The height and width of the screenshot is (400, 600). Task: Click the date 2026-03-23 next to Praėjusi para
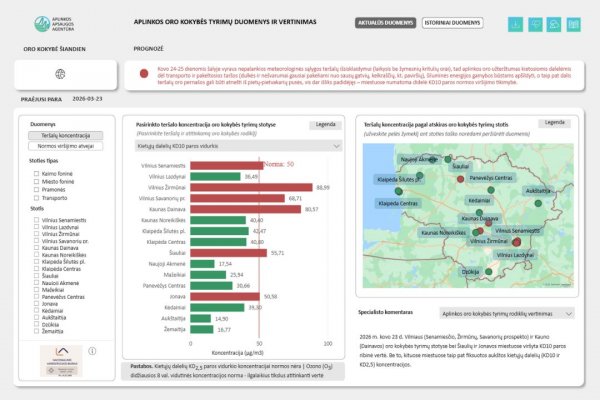click(x=87, y=99)
